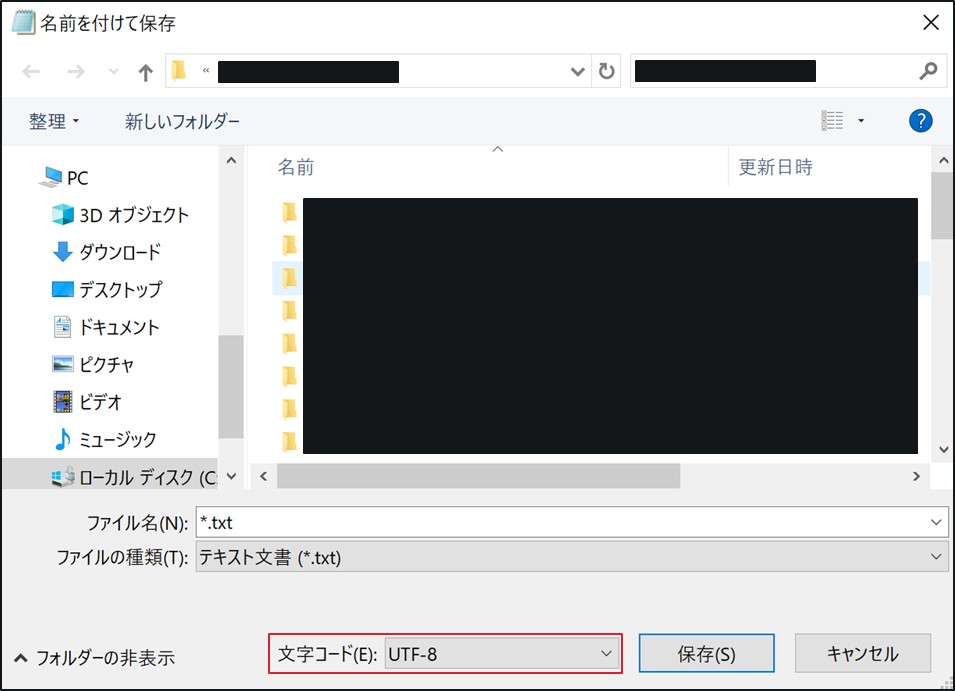Screen dimensions: 955x691
Task: Click the sidebar vertical scrollbar thumb
Action: coord(231,387)
